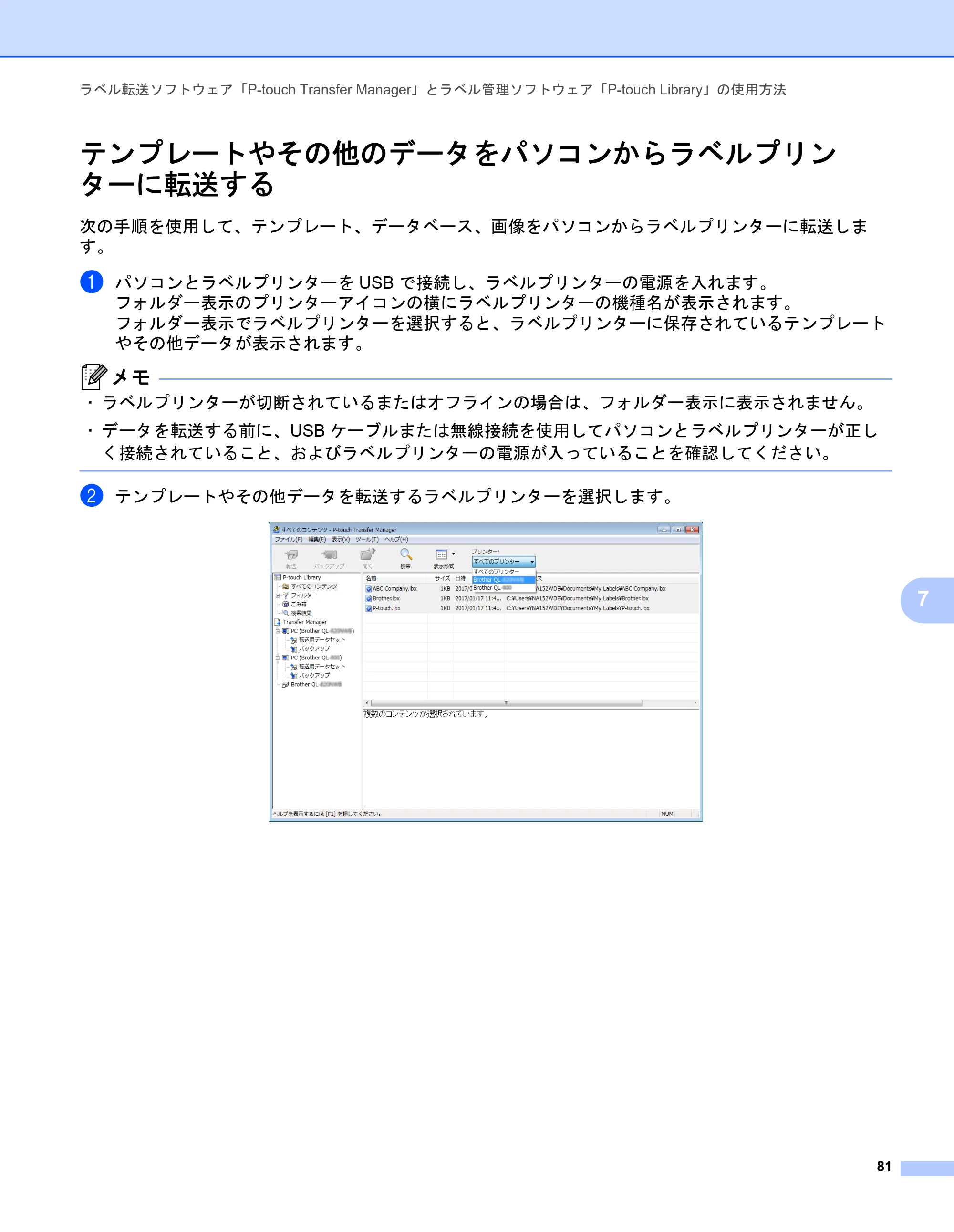The image size is (954, 1232).
Task: Open the ヘルプ(H) menu
Action: tap(396, 539)
